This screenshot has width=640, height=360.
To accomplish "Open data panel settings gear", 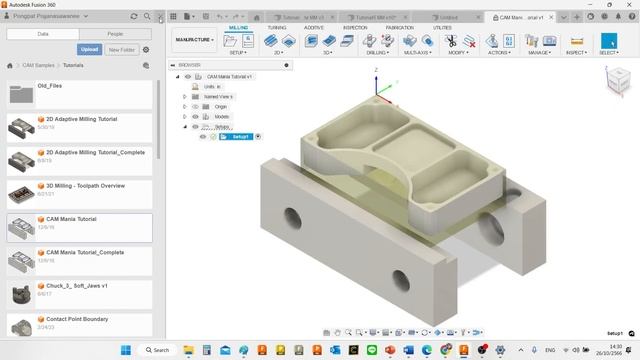I will [x=146, y=50].
